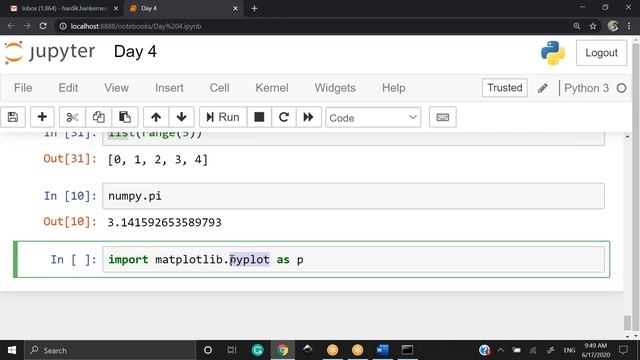Image resolution: width=640 pixels, height=360 pixels.
Task: Open Task View on the taskbar
Action: click(x=232, y=350)
